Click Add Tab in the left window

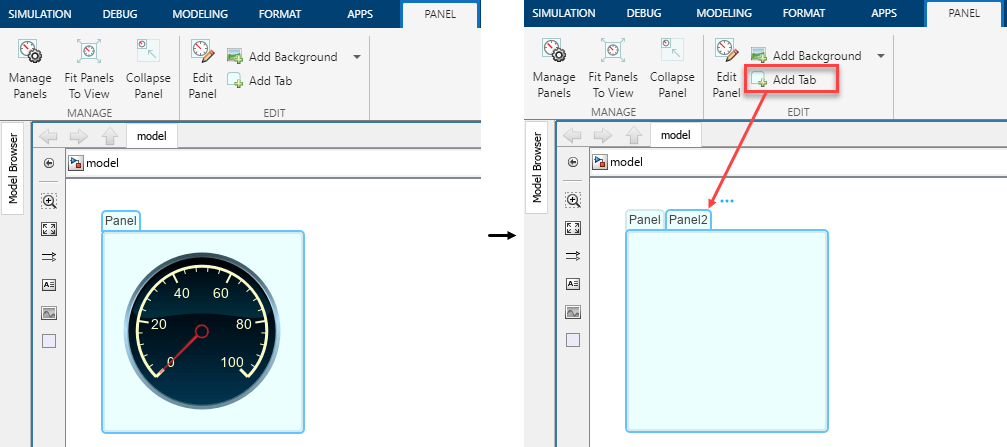[259, 81]
